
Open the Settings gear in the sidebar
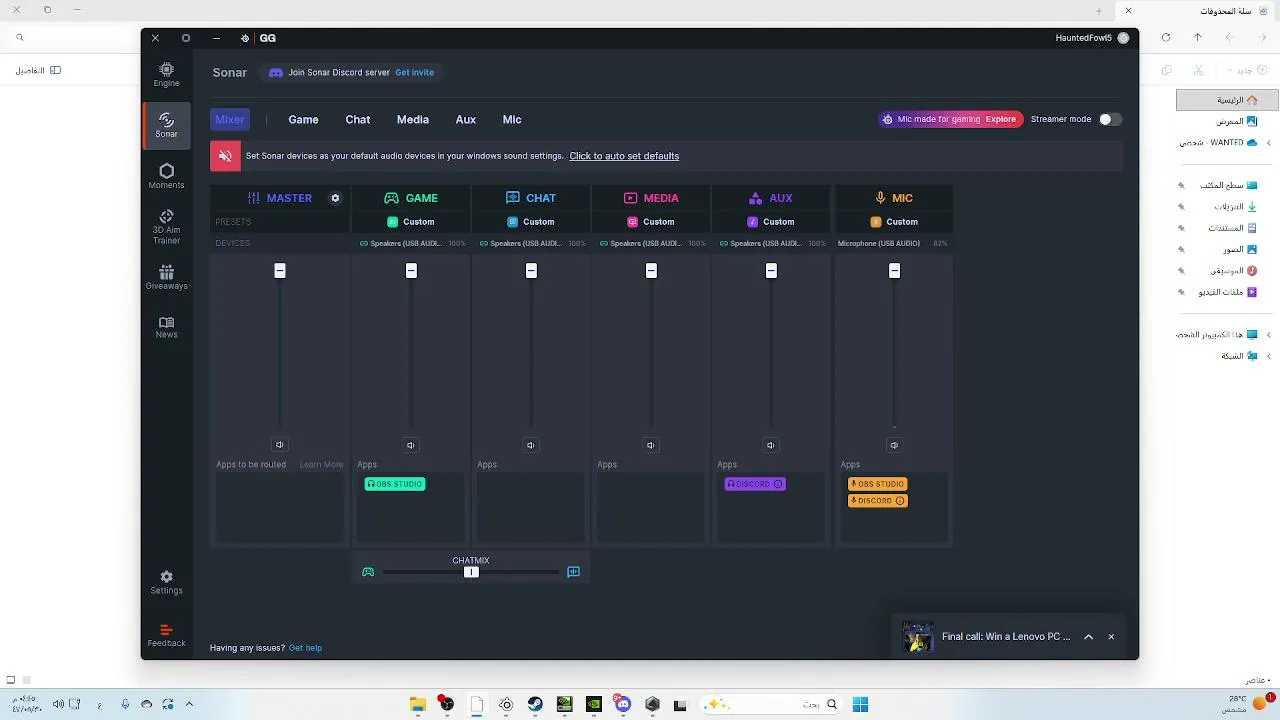tap(166, 582)
